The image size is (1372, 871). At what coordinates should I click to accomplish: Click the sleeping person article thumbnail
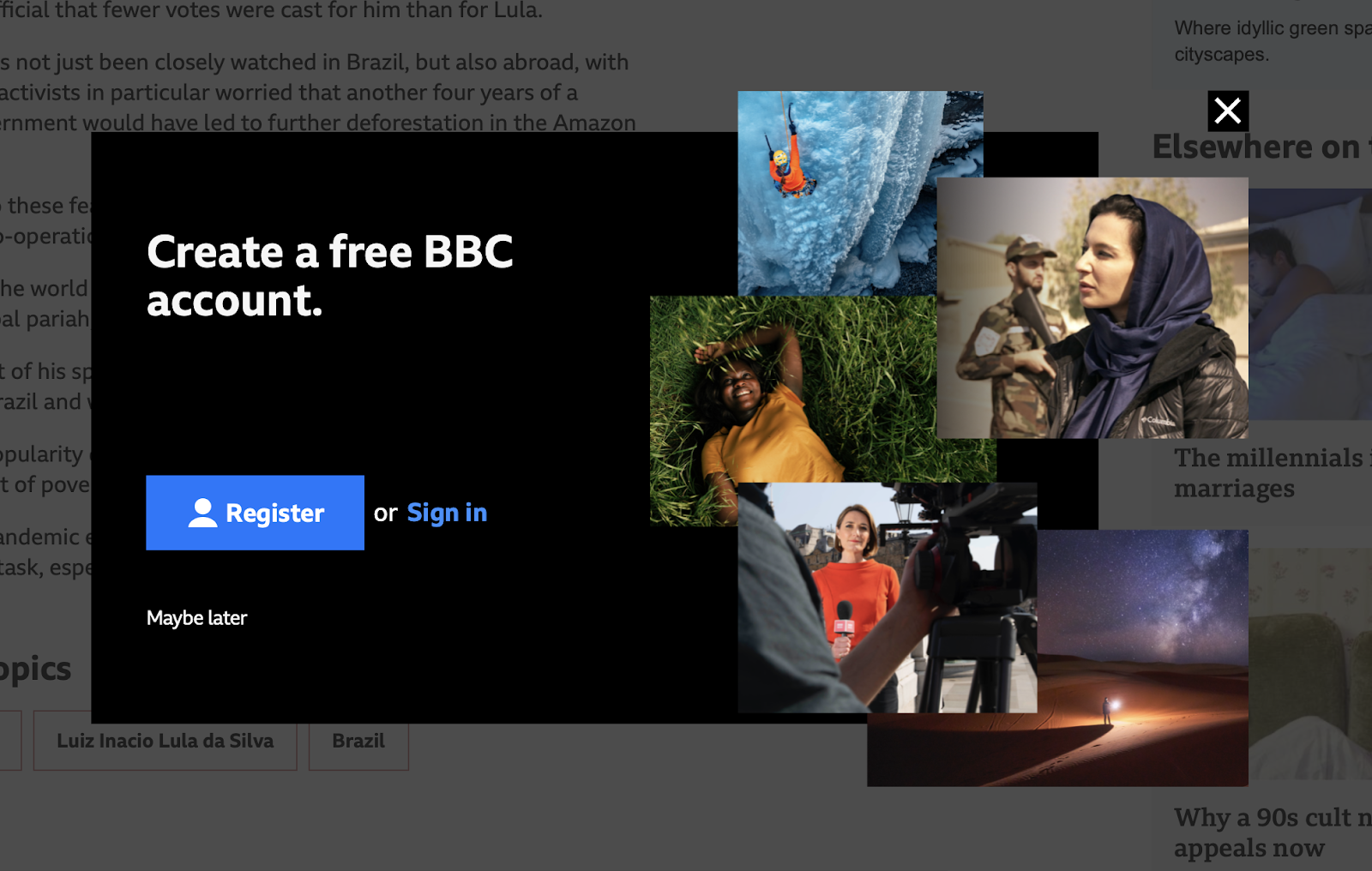[x=1310, y=304]
